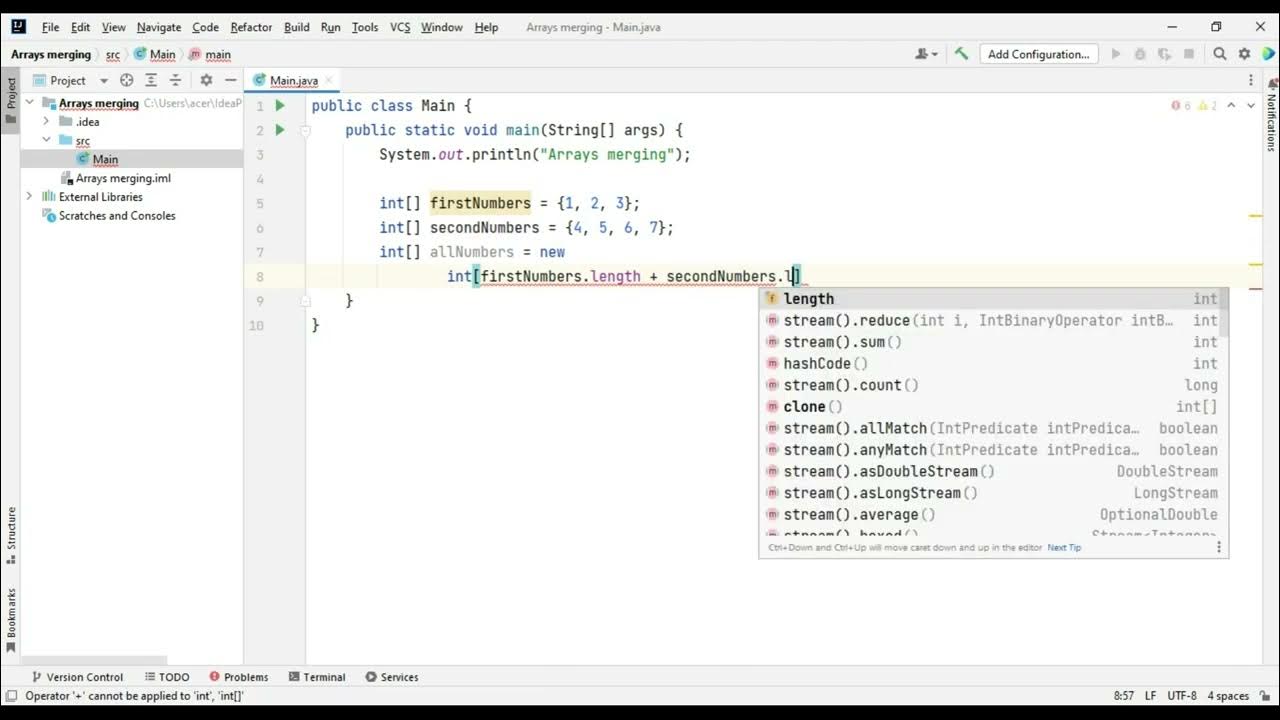
Task: Click the Debug bug icon in toolbar
Action: (x=1140, y=54)
